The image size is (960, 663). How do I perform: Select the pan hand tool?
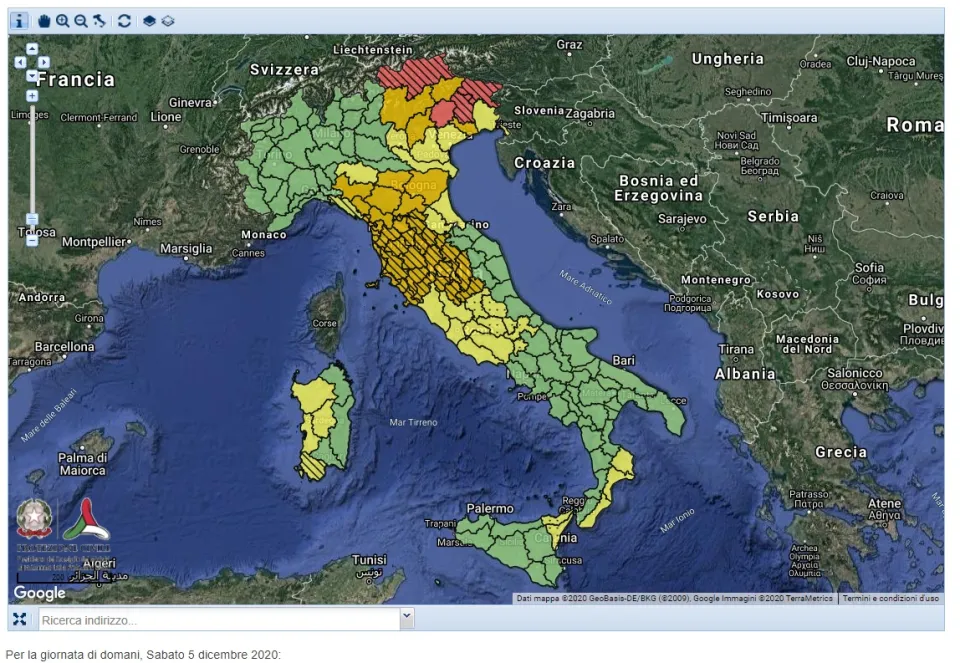click(44, 21)
